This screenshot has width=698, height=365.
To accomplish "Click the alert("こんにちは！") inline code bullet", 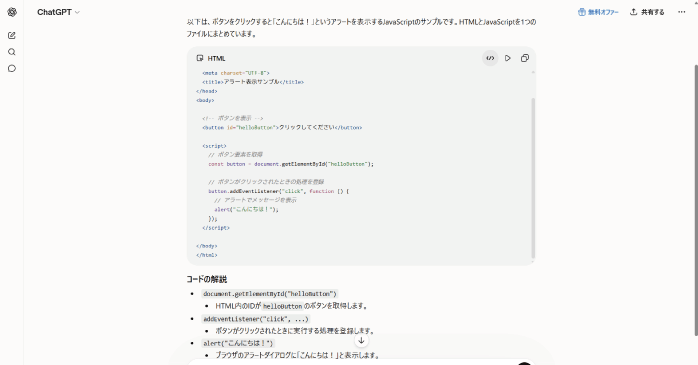I will [x=238, y=343].
